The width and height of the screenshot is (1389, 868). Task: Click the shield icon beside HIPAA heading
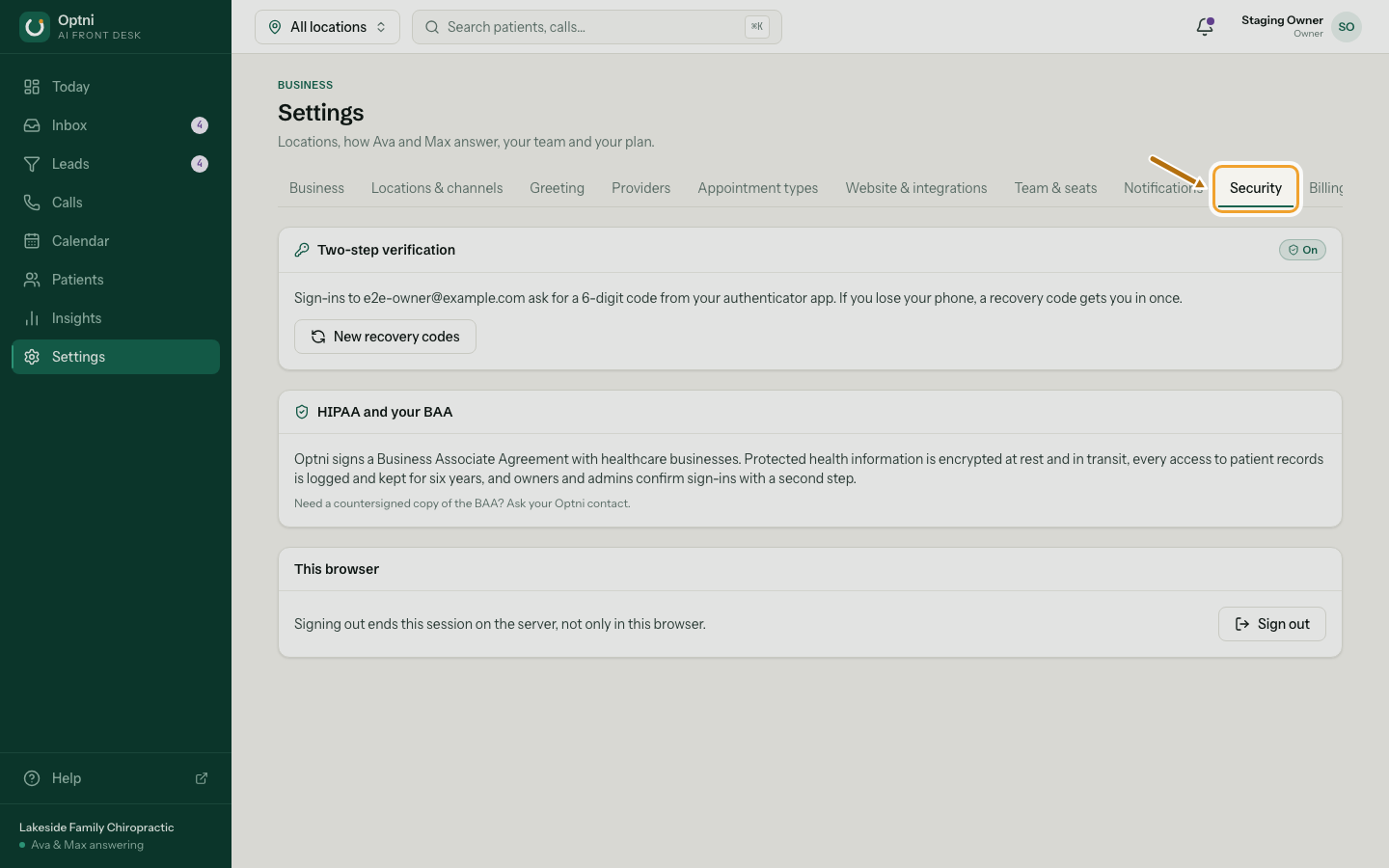pyautogui.click(x=302, y=412)
